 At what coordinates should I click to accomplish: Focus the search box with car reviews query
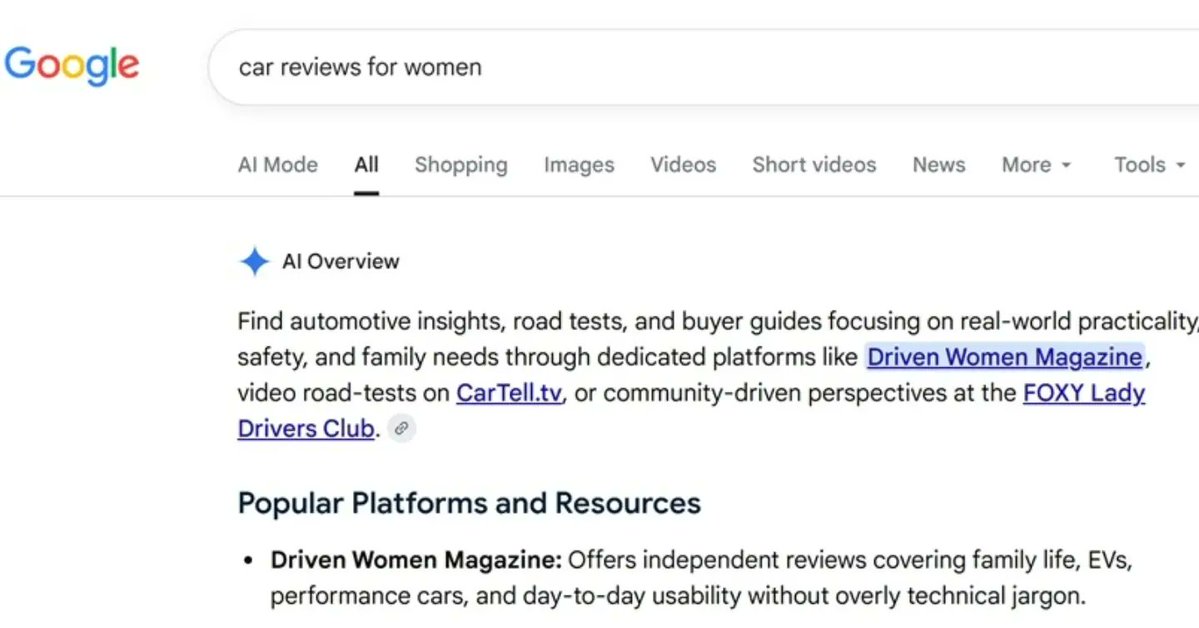click(x=703, y=67)
